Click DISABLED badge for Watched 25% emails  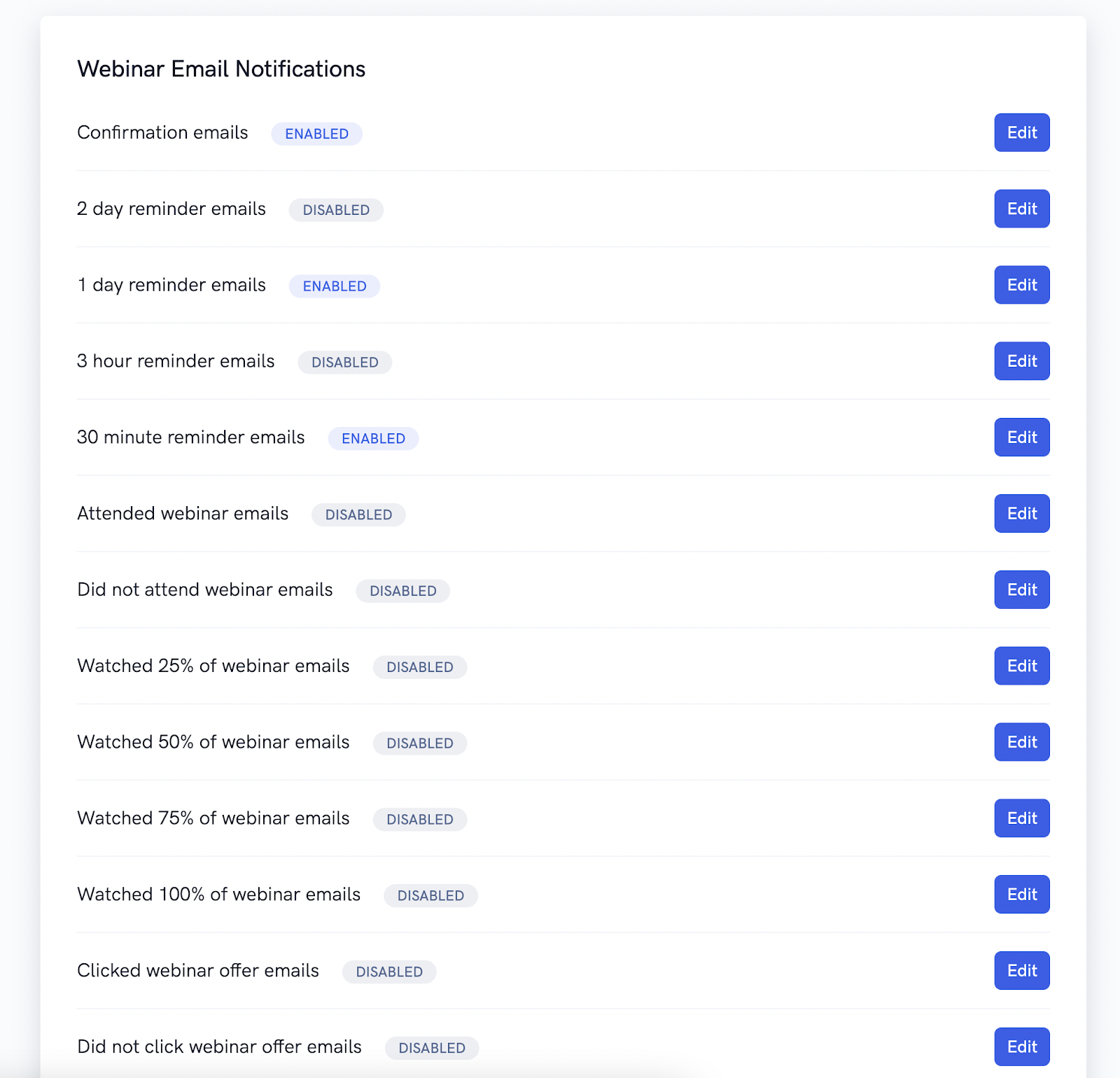pyautogui.click(x=420, y=668)
